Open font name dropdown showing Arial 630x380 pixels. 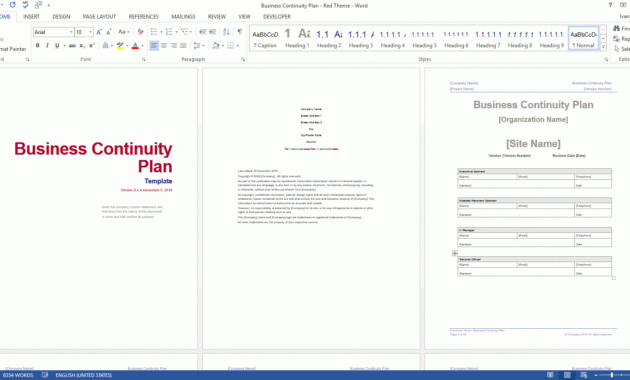click(x=71, y=32)
